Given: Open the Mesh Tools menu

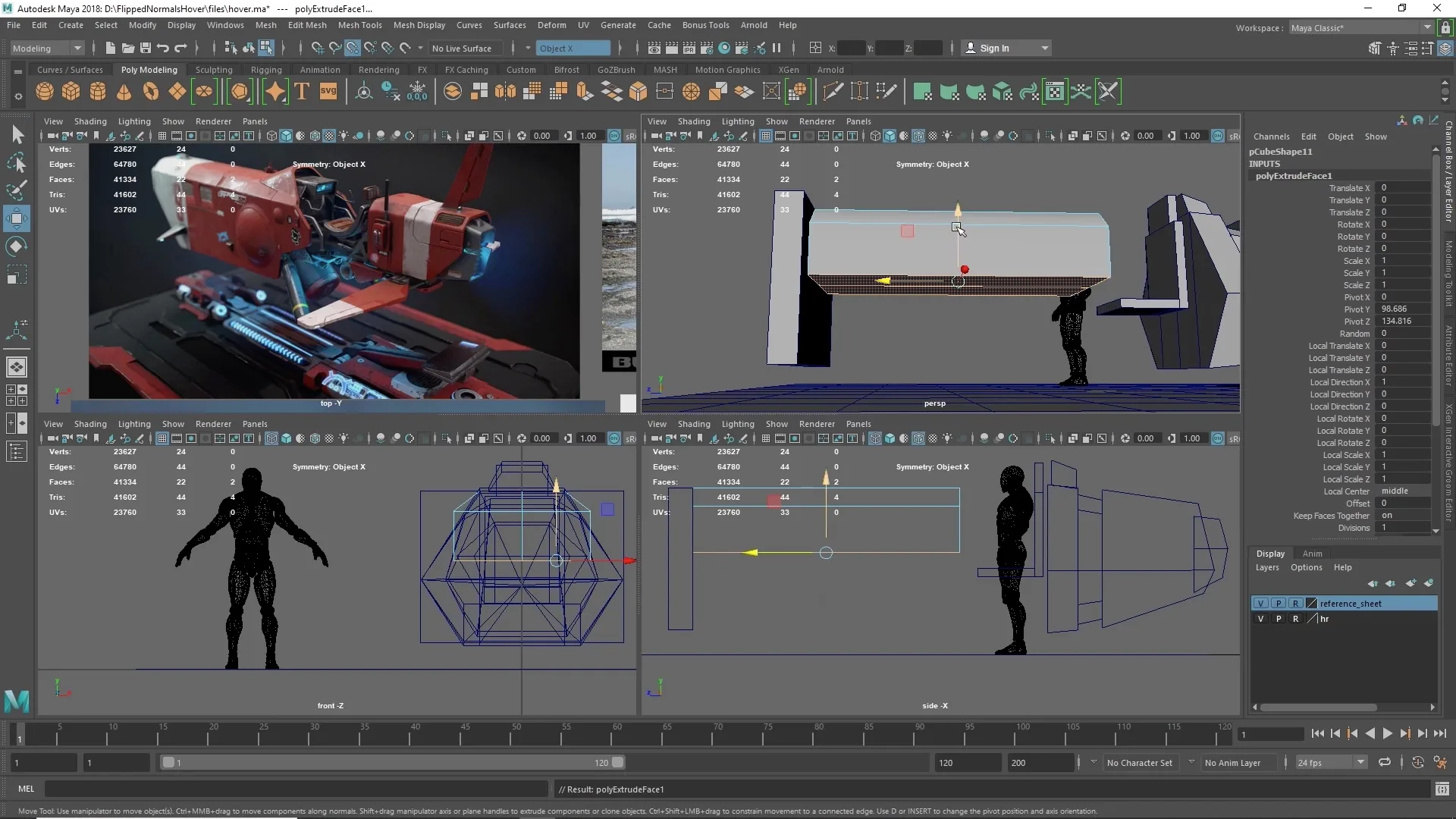Looking at the screenshot, I should 360,25.
